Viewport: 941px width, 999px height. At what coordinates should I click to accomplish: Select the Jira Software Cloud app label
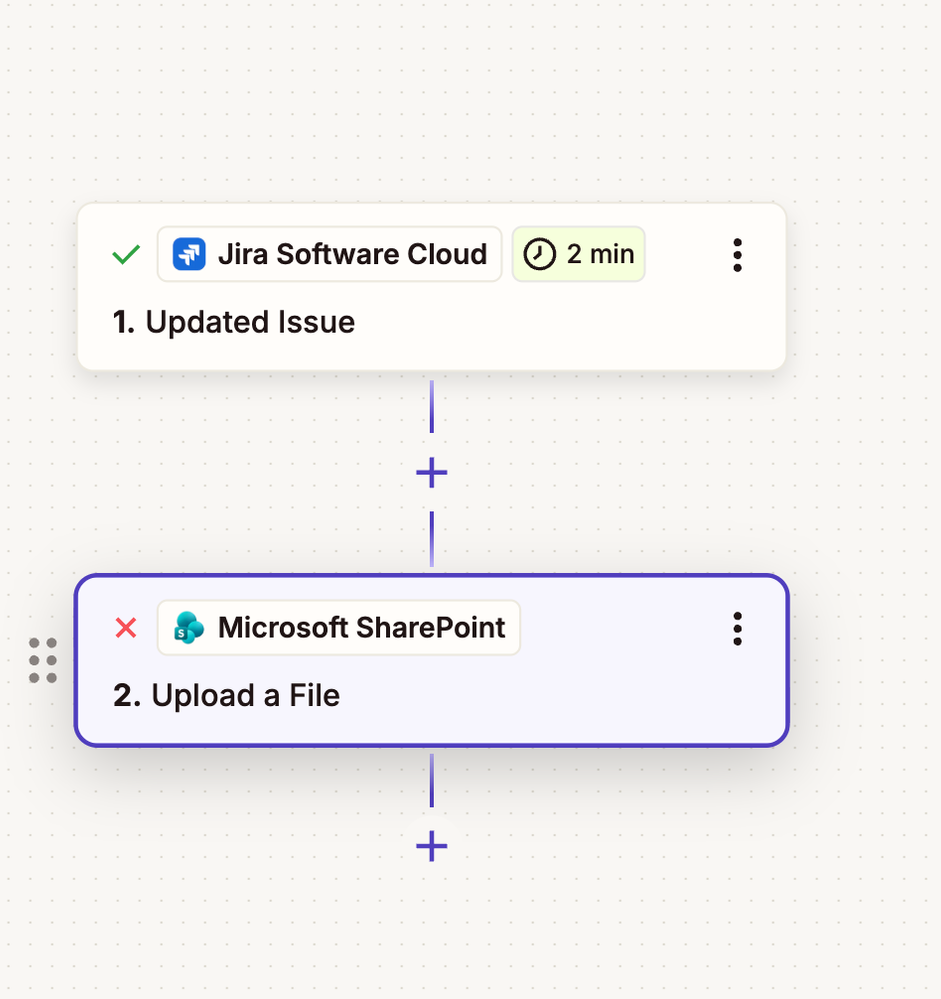coord(329,254)
